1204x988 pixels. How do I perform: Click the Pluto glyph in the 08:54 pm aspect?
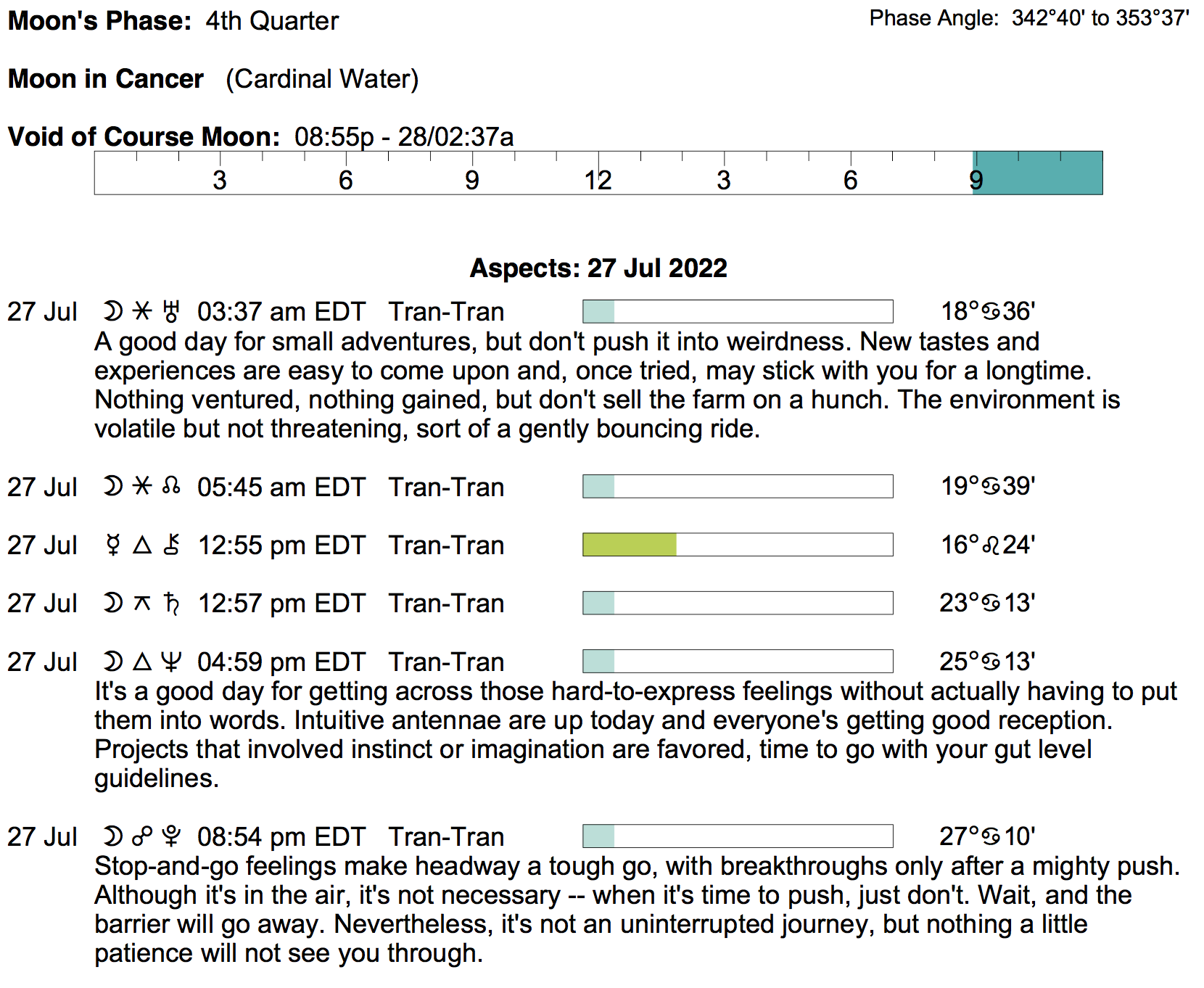(x=171, y=836)
